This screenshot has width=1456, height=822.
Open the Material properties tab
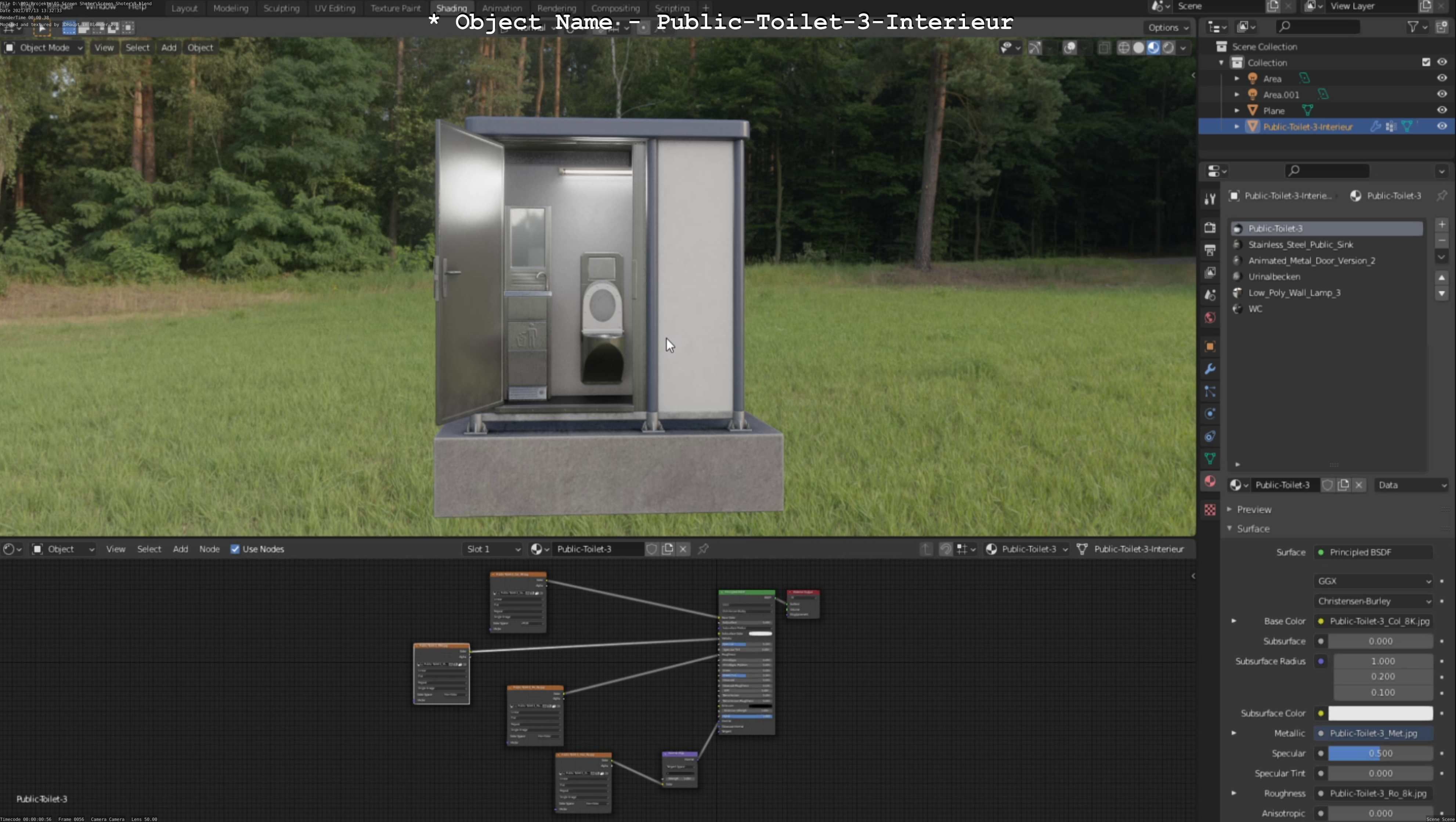1210,481
